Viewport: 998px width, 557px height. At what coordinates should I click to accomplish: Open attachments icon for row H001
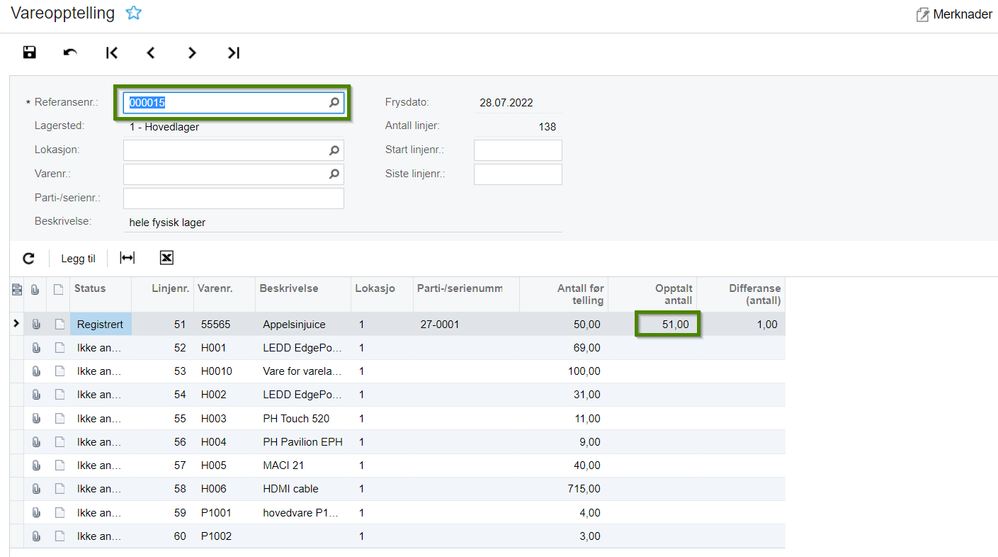pos(36,348)
